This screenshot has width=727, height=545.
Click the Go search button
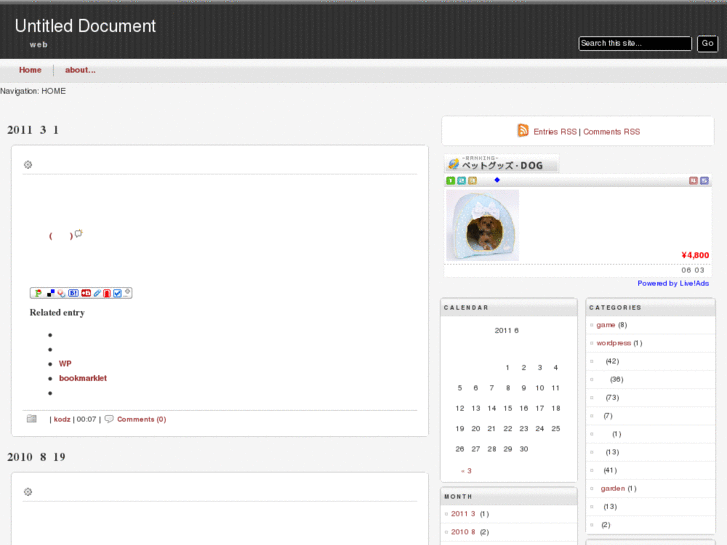(708, 44)
